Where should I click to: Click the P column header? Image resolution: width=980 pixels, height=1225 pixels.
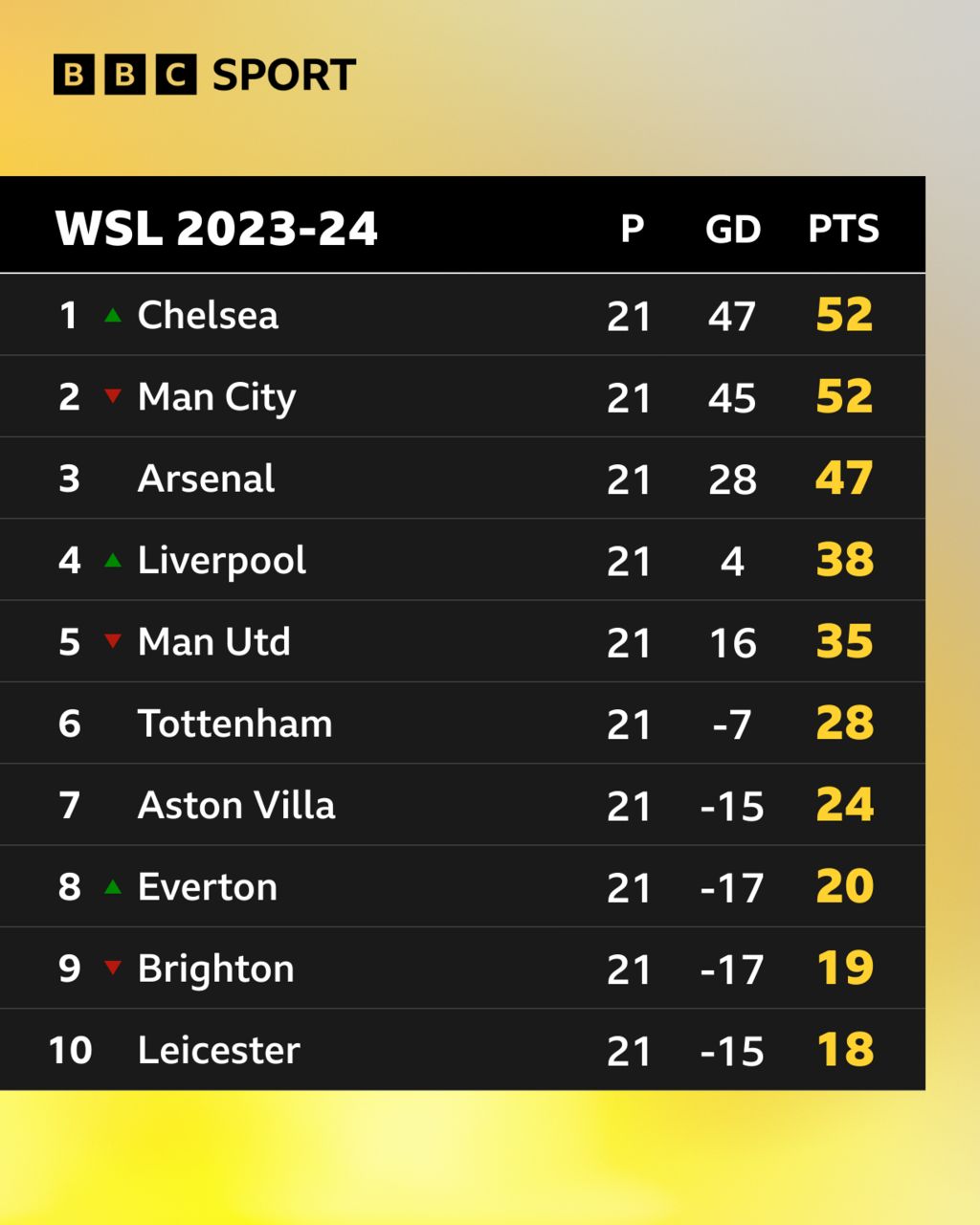click(632, 229)
